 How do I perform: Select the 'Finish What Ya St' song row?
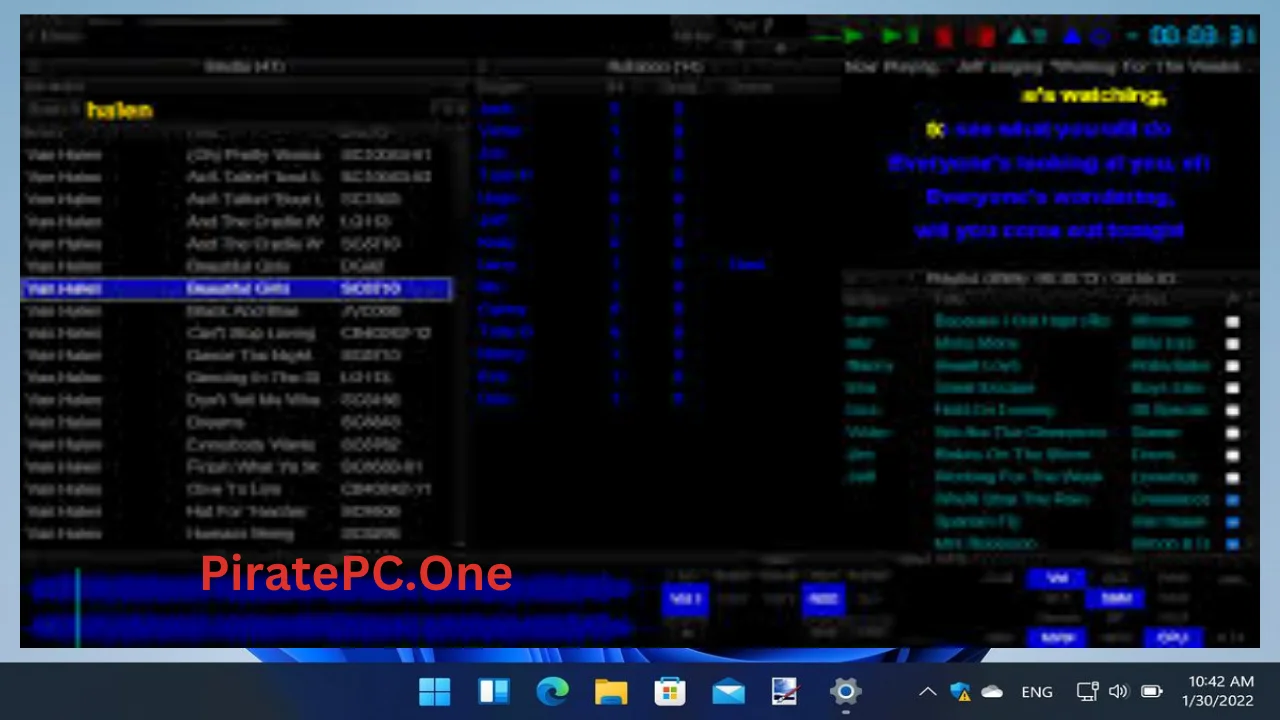[237, 467]
